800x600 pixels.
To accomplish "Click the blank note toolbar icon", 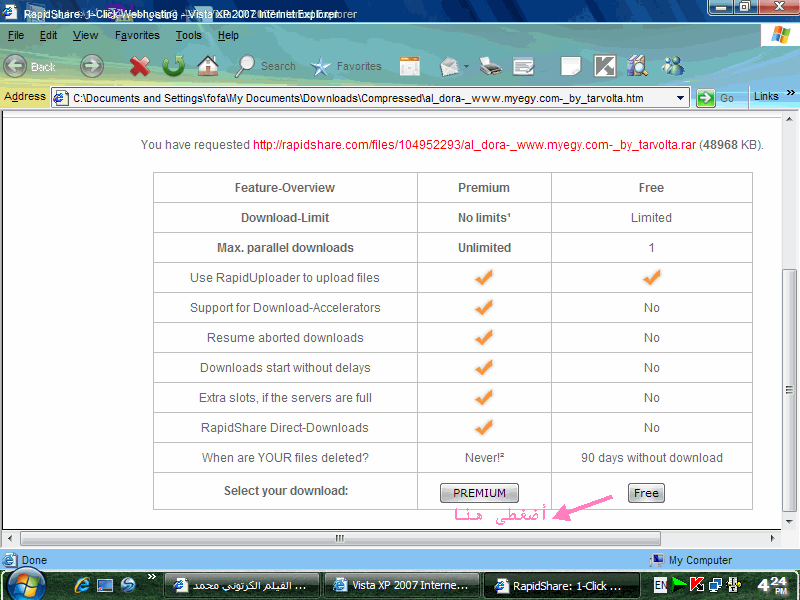I will [x=570, y=66].
